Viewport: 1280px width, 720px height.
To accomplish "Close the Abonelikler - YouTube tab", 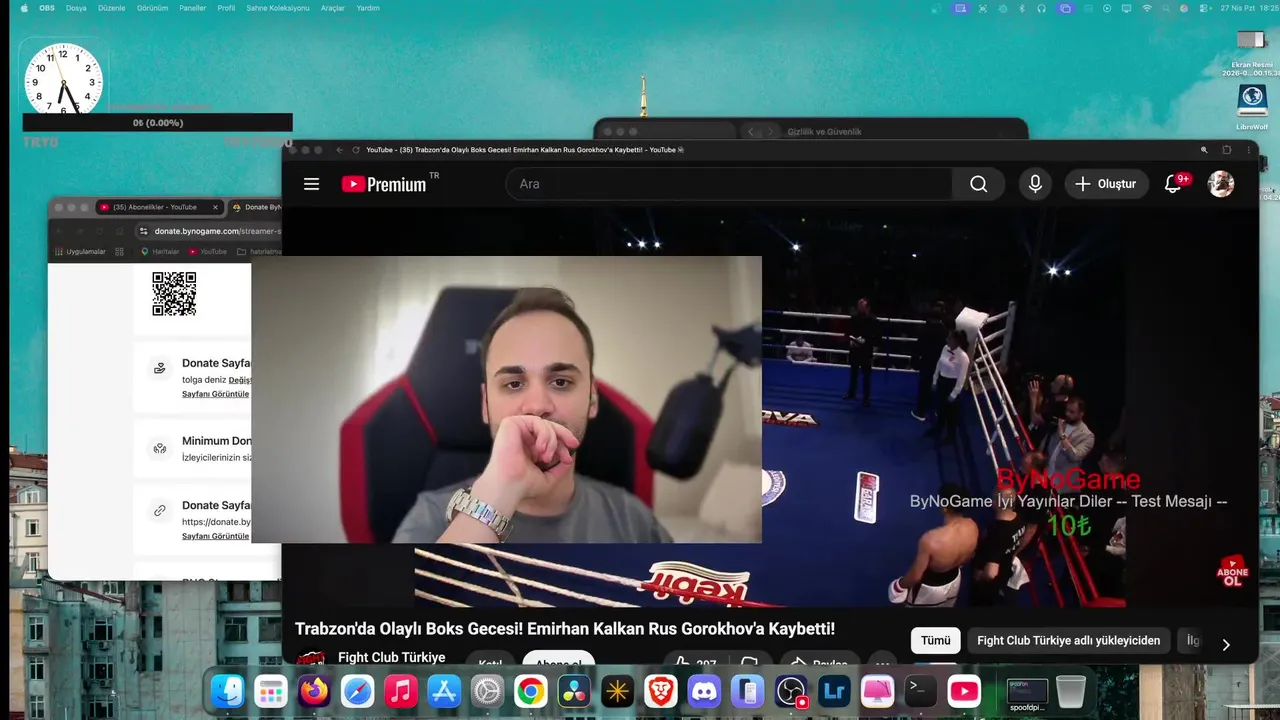I will tap(215, 207).
